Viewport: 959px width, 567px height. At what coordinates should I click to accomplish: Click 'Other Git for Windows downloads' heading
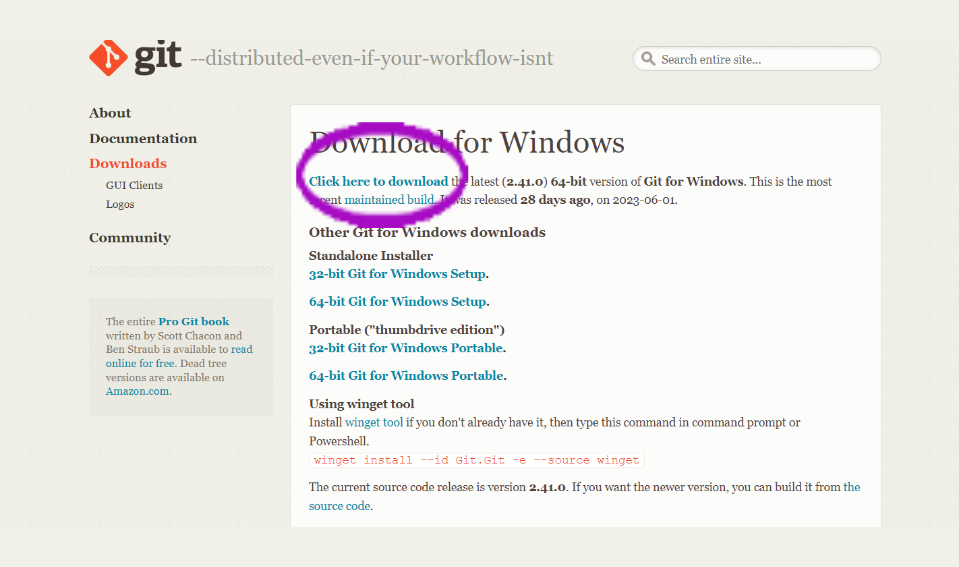[x=427, y=232]
